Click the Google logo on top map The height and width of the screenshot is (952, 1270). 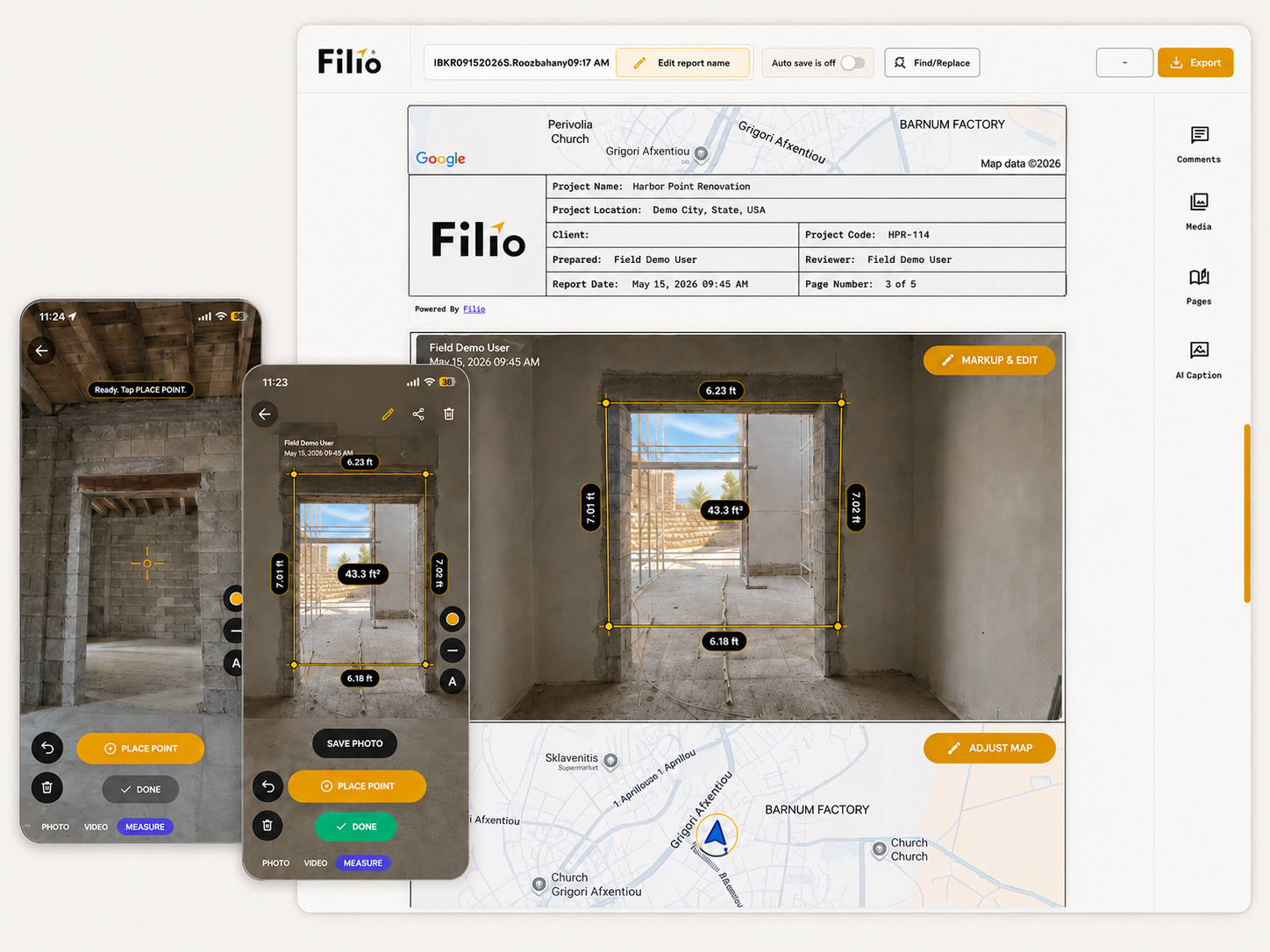click(440, 159)
